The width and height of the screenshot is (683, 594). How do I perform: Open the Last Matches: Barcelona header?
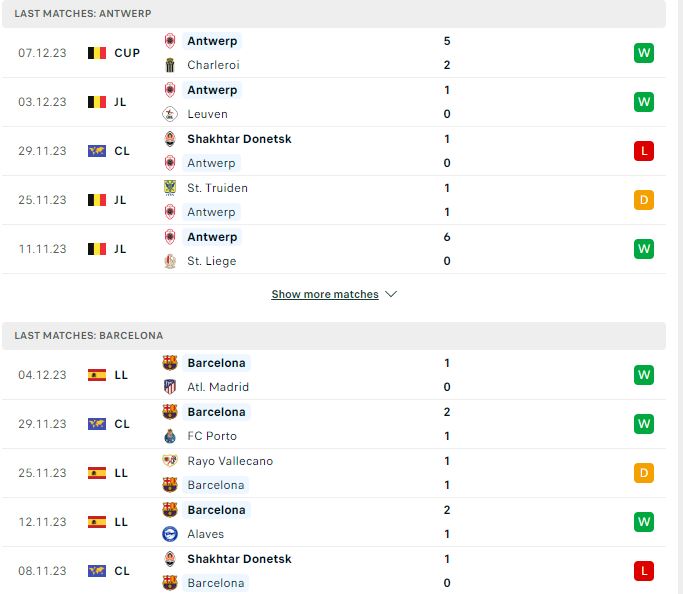pos(334,336)
